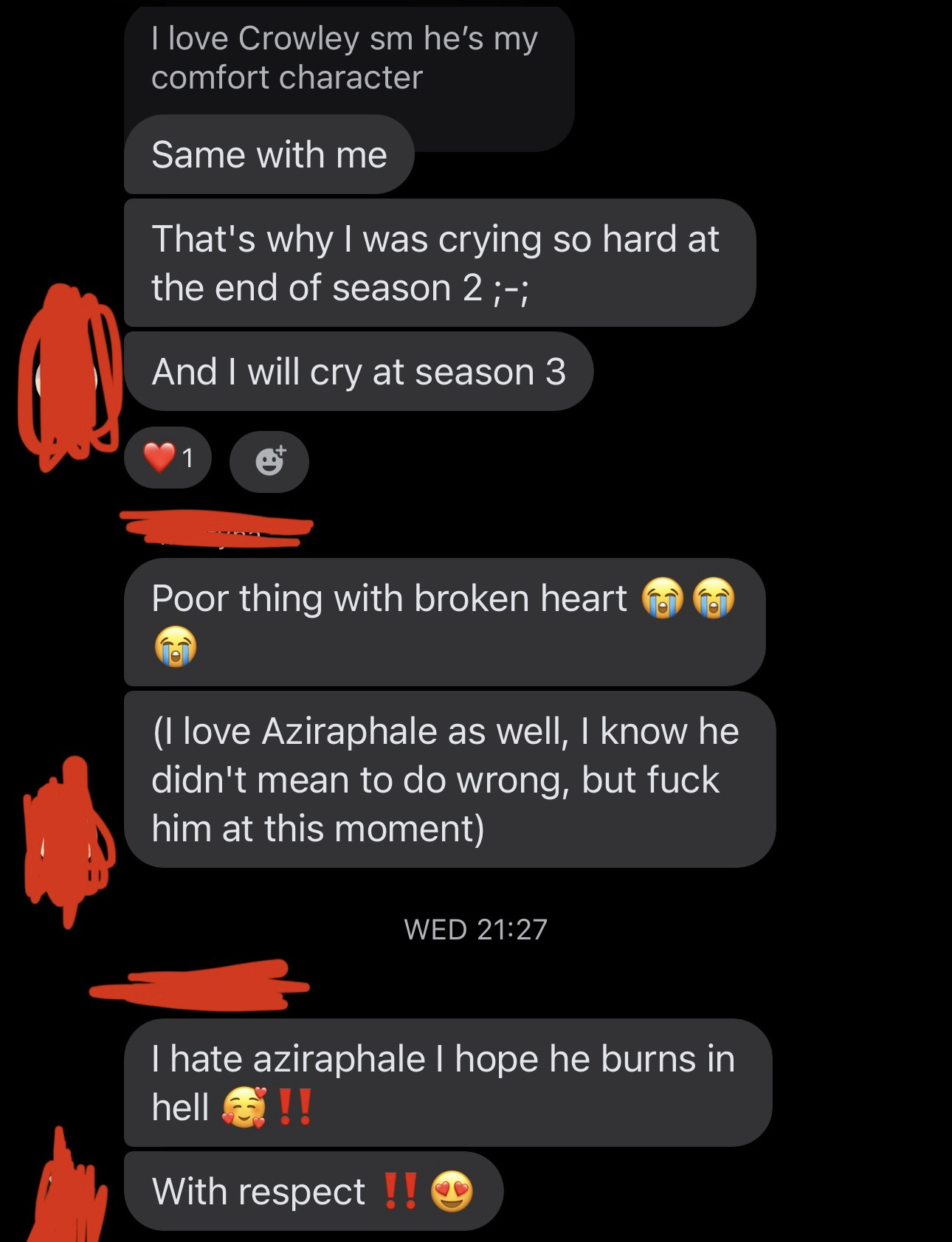Screen dimensions: 952x1242
Task: Tap the WED 21:27 timestamp
Action: [476, 929]
